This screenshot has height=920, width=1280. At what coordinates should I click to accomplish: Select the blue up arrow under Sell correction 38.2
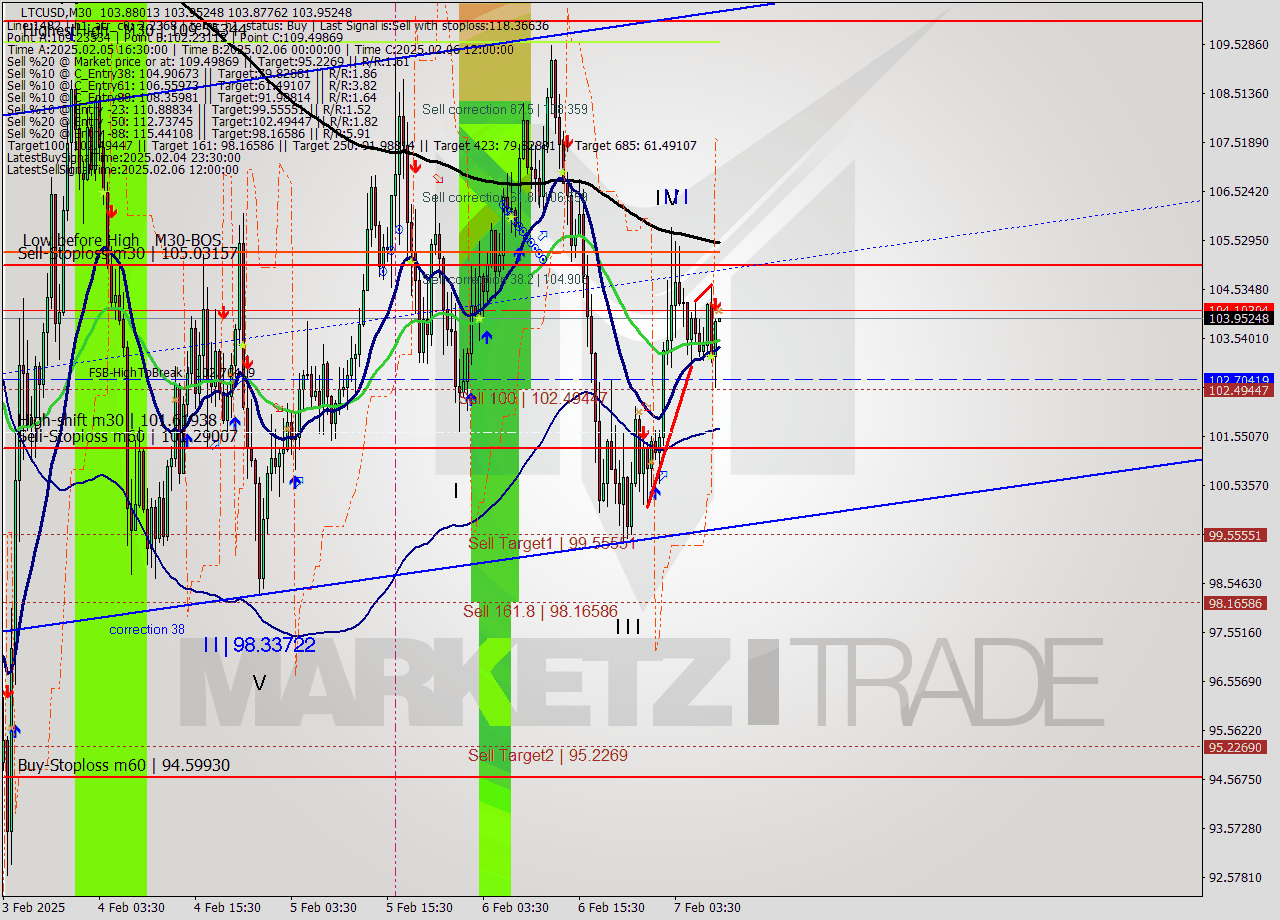click(x=487, y=336)
